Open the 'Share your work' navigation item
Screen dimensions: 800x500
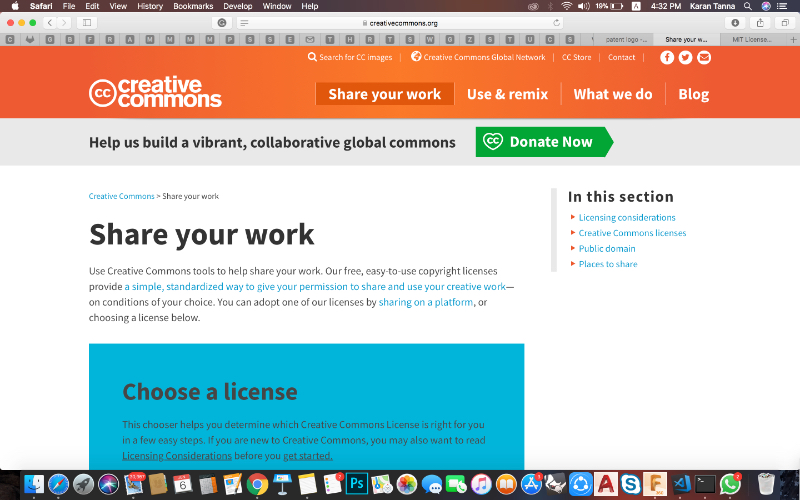pos(385,94)
